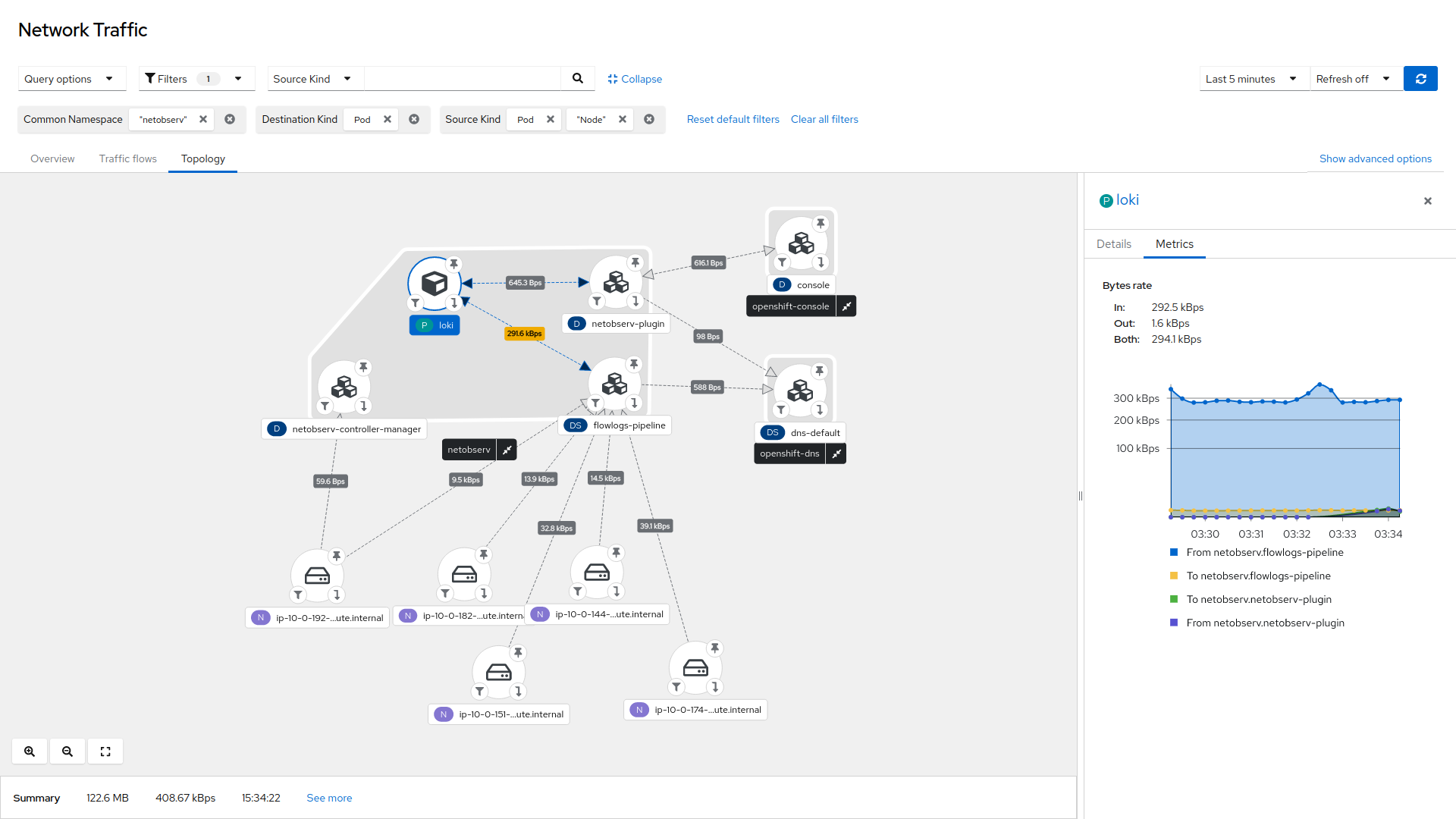Screen dimensions: 1456x819
Task: Expand the Query options dropdown
Action: coord(68,78)
